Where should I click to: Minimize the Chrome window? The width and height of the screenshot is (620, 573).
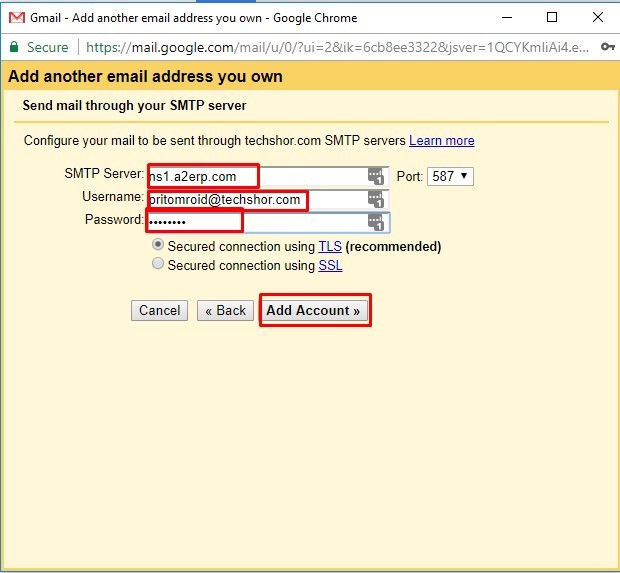coord(507,17)
